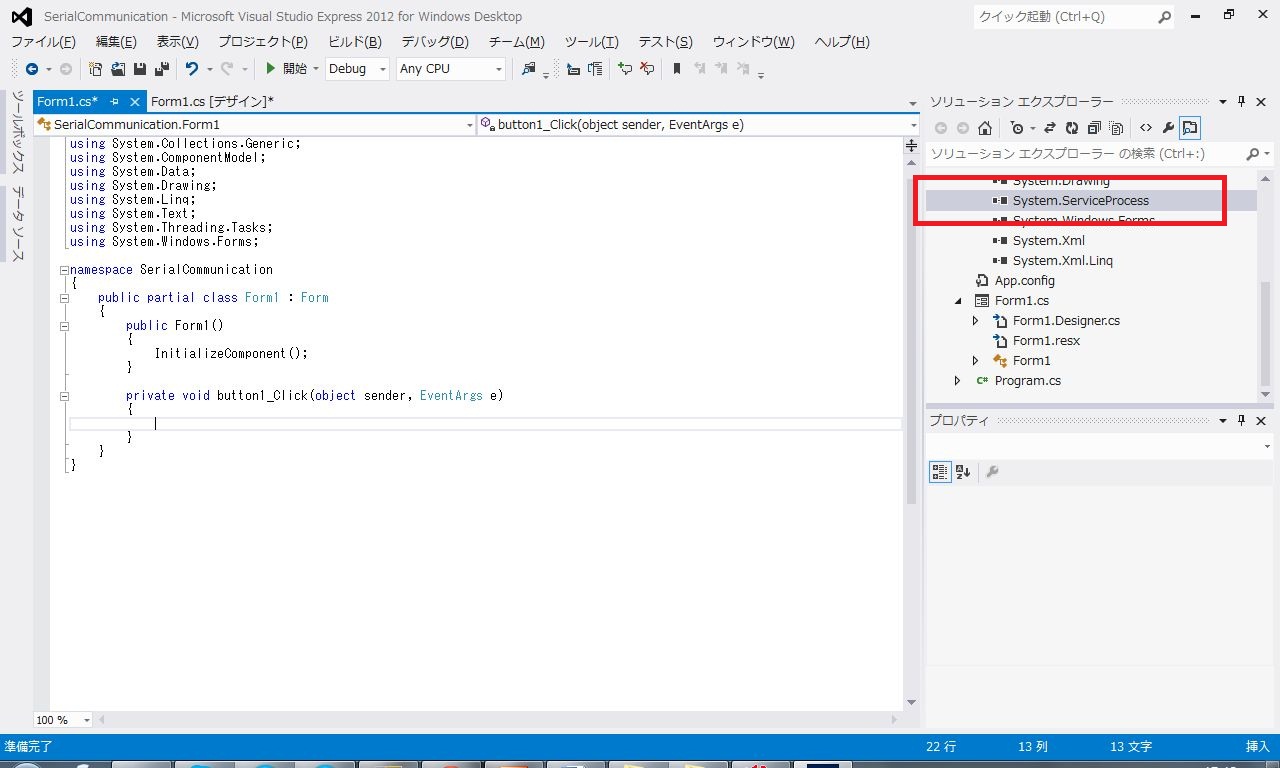Click the Property Pages wrench in Properties panel
The height and width of the screenshot is (768, 1280).
click(x=992, y=472)
